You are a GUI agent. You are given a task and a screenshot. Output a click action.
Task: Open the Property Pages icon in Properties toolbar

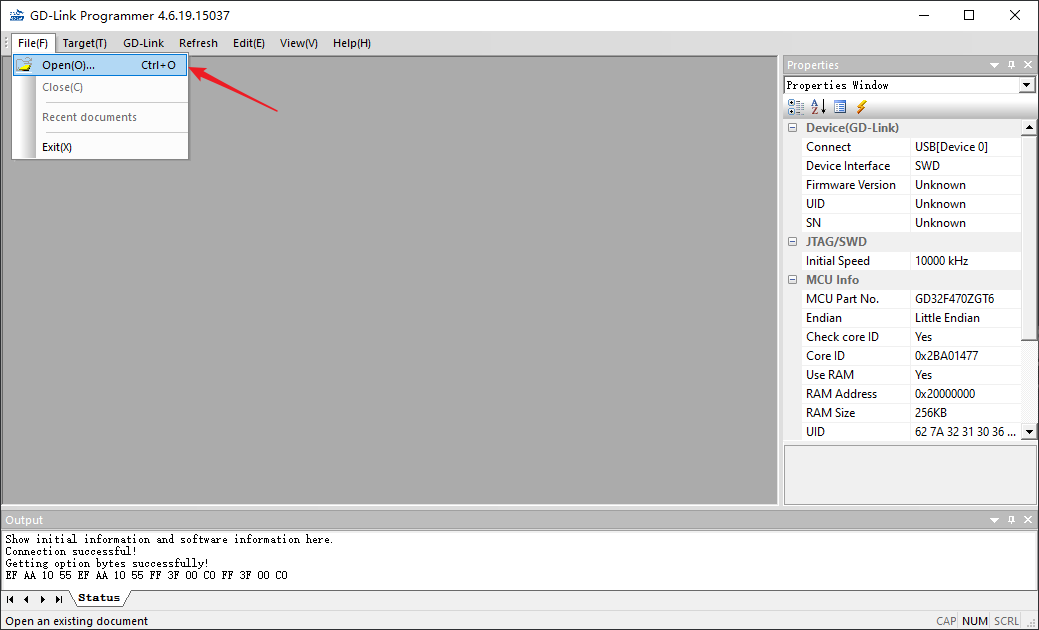coord(840,107)
